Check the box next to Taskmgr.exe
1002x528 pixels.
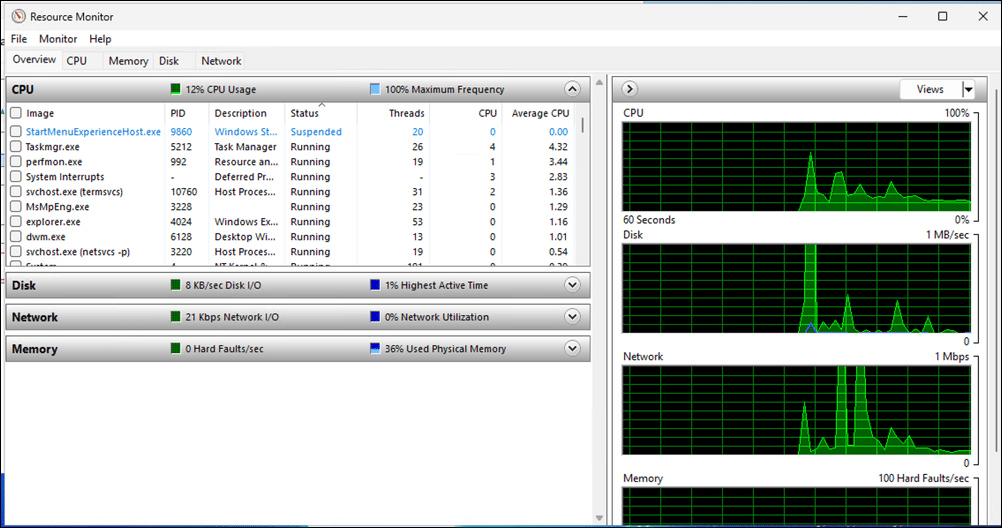pyautogui.click(x=16, y=146)
